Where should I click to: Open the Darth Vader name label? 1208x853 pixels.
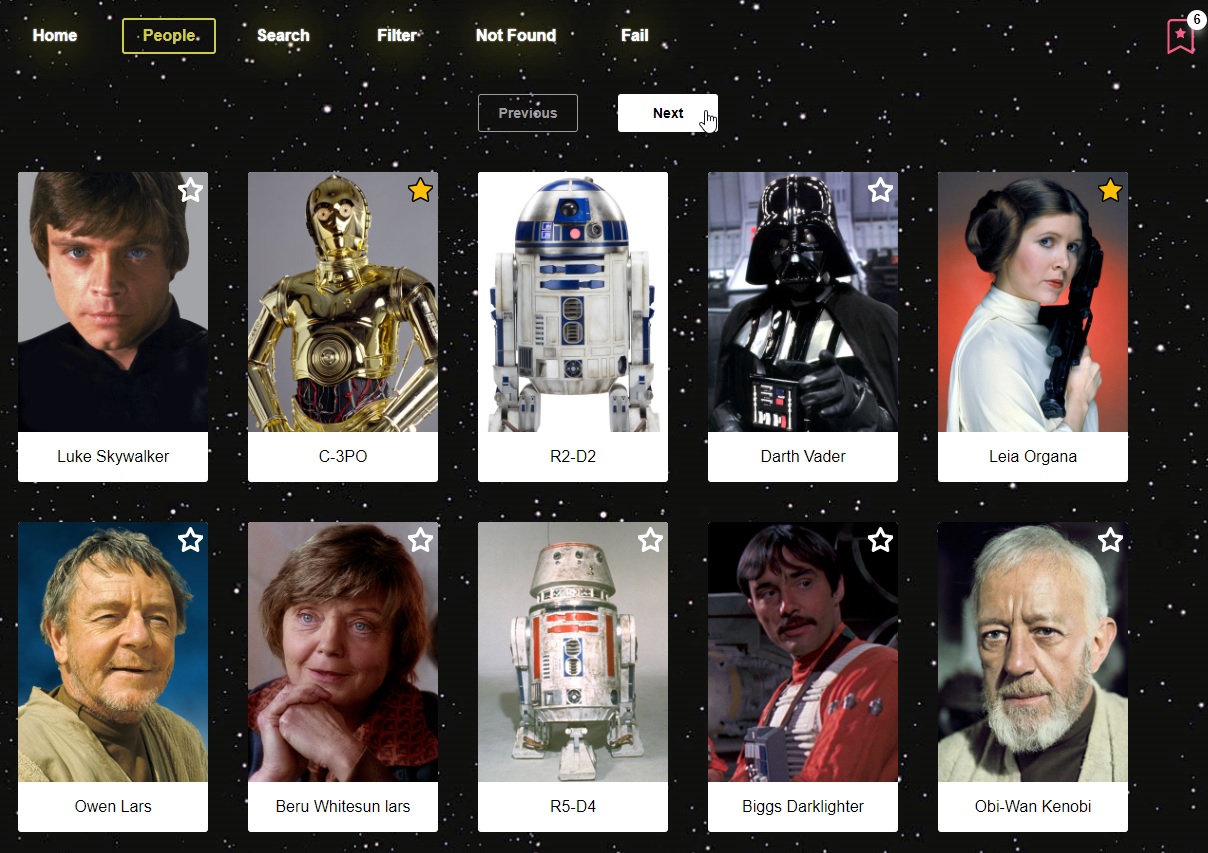coord(803,456)
